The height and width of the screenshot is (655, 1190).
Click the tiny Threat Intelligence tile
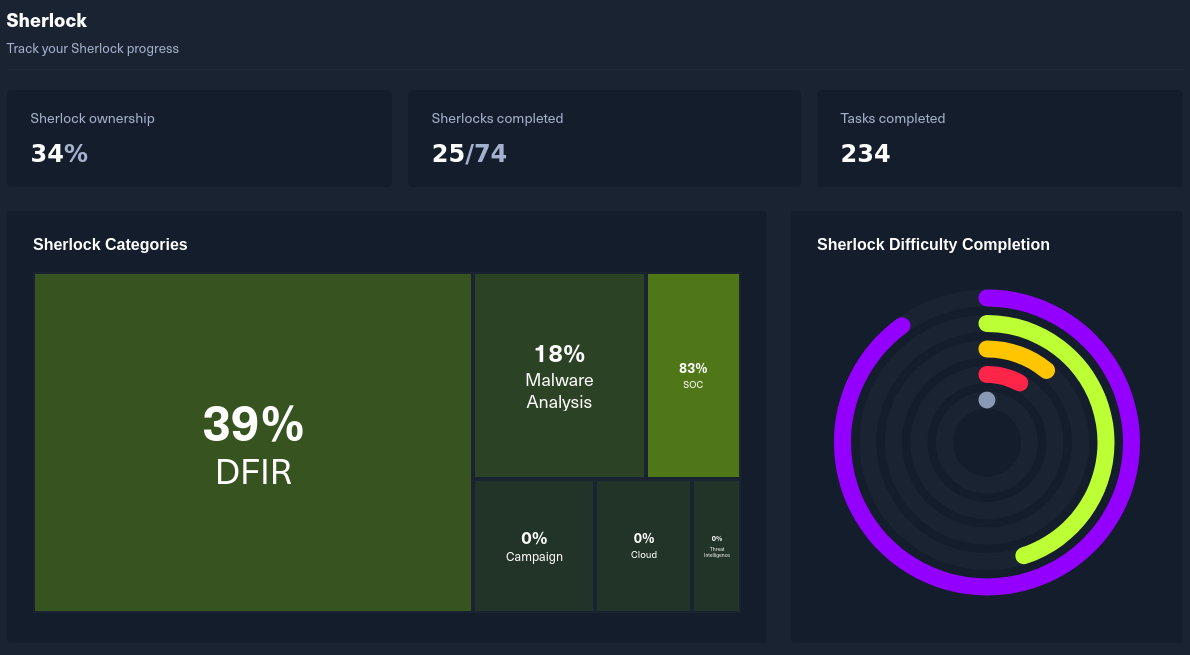716,546
